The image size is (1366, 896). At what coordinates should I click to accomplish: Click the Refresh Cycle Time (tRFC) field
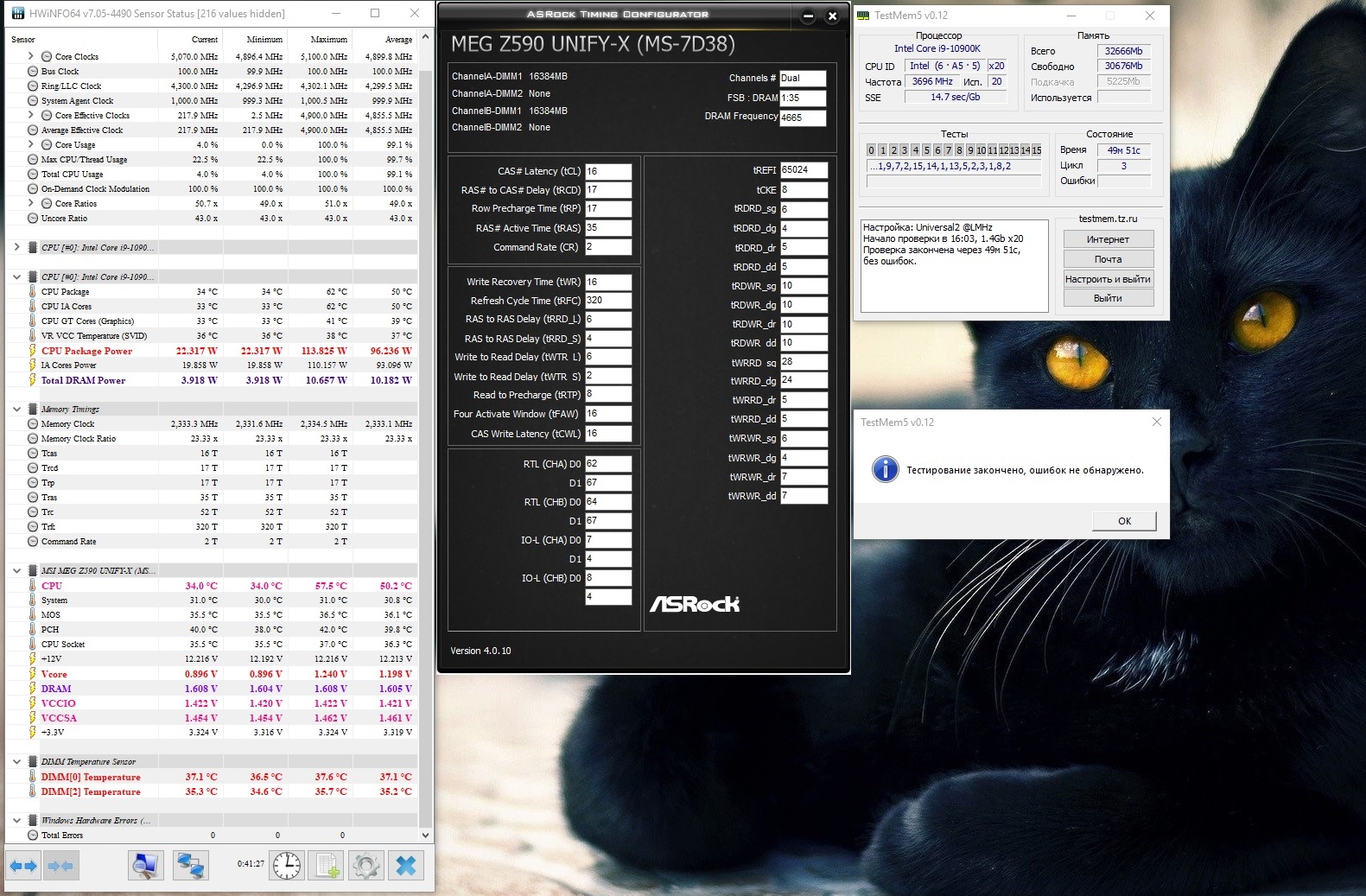click(x=608, y=301)
